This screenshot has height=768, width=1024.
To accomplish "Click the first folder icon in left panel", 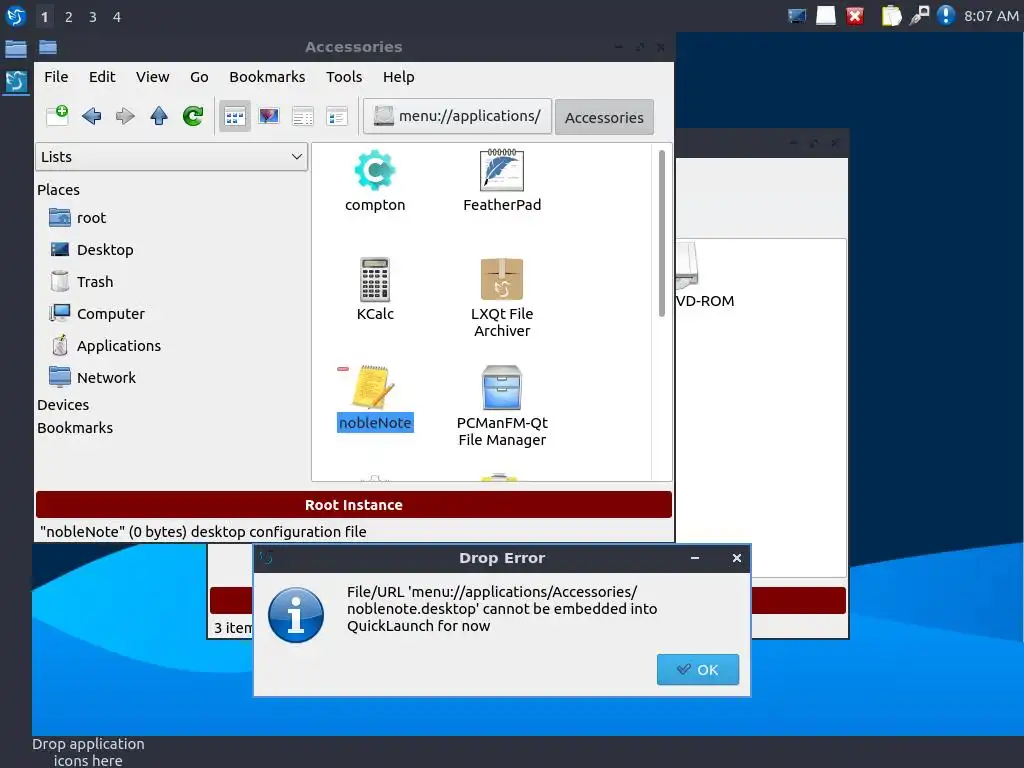I will point(16,49).
